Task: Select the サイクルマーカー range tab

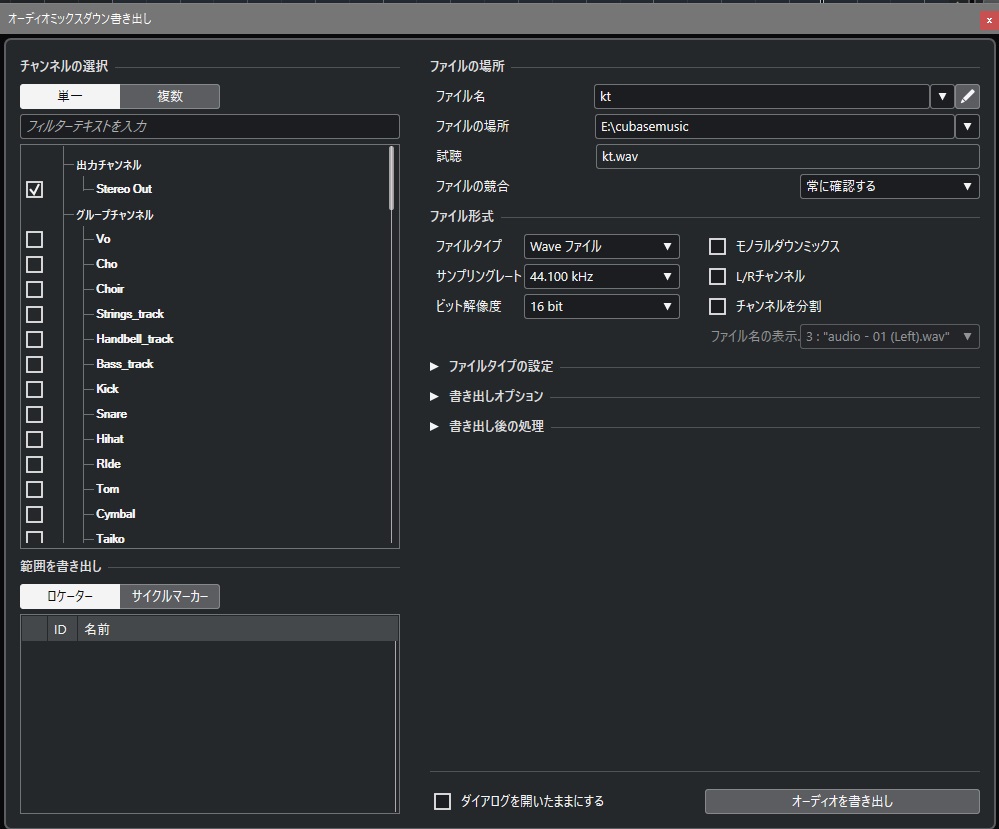Action: (x=169, y=596)
